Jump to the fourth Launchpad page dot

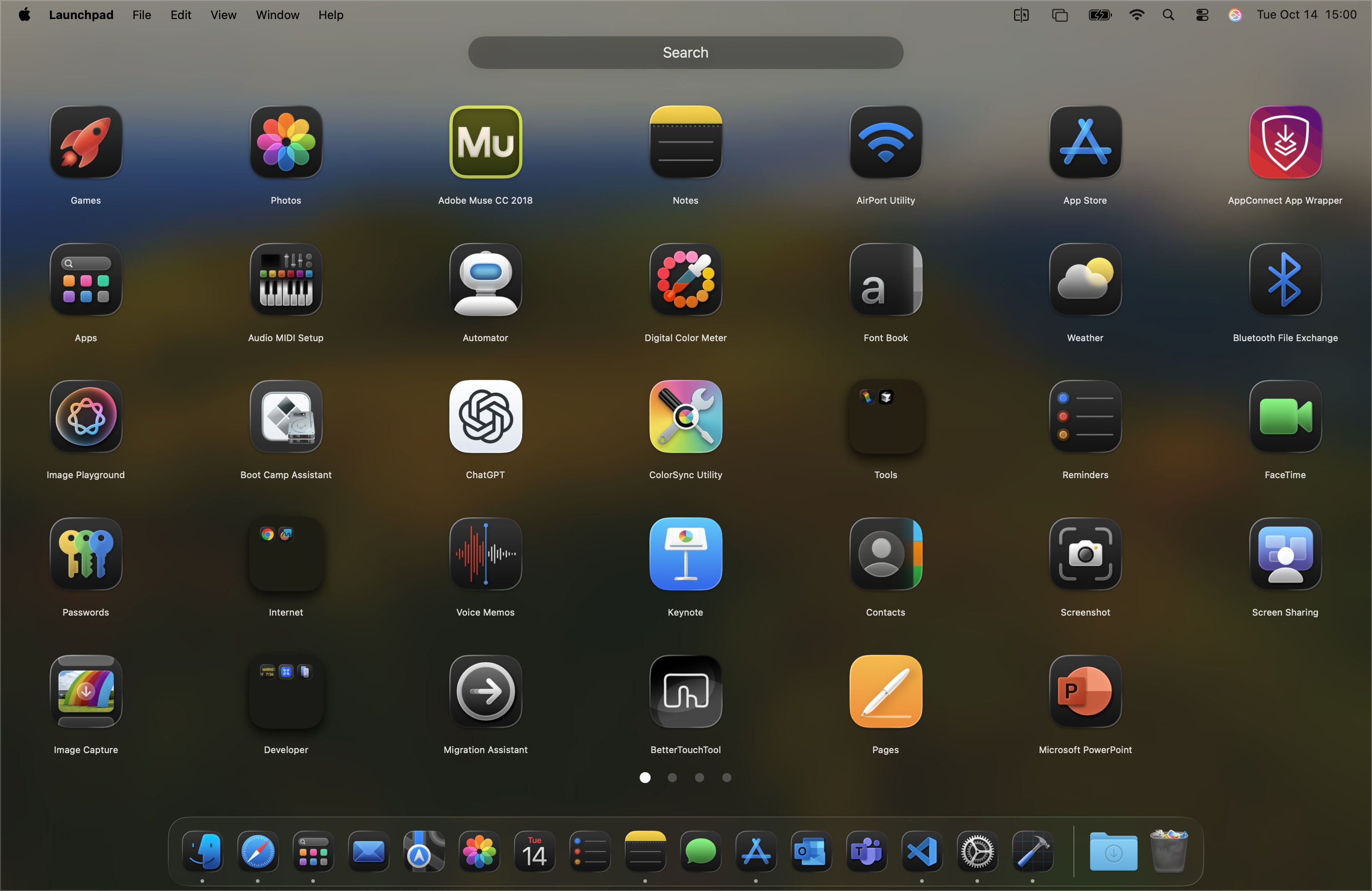726,778
